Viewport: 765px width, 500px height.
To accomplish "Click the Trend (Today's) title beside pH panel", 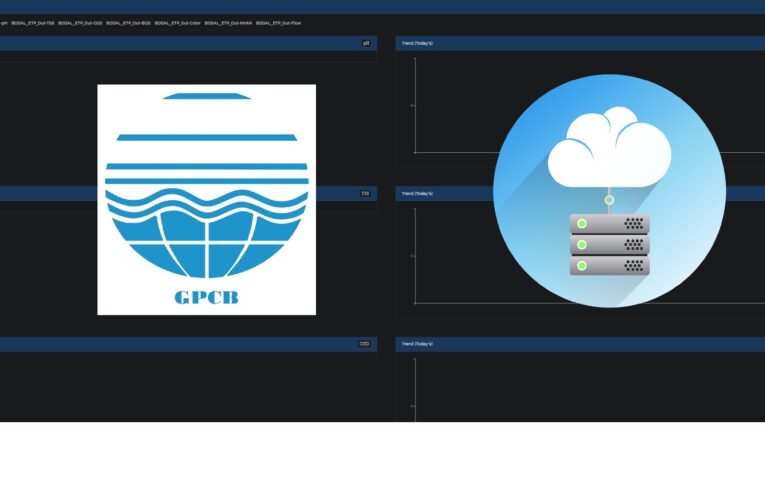I will coord(417,43).
